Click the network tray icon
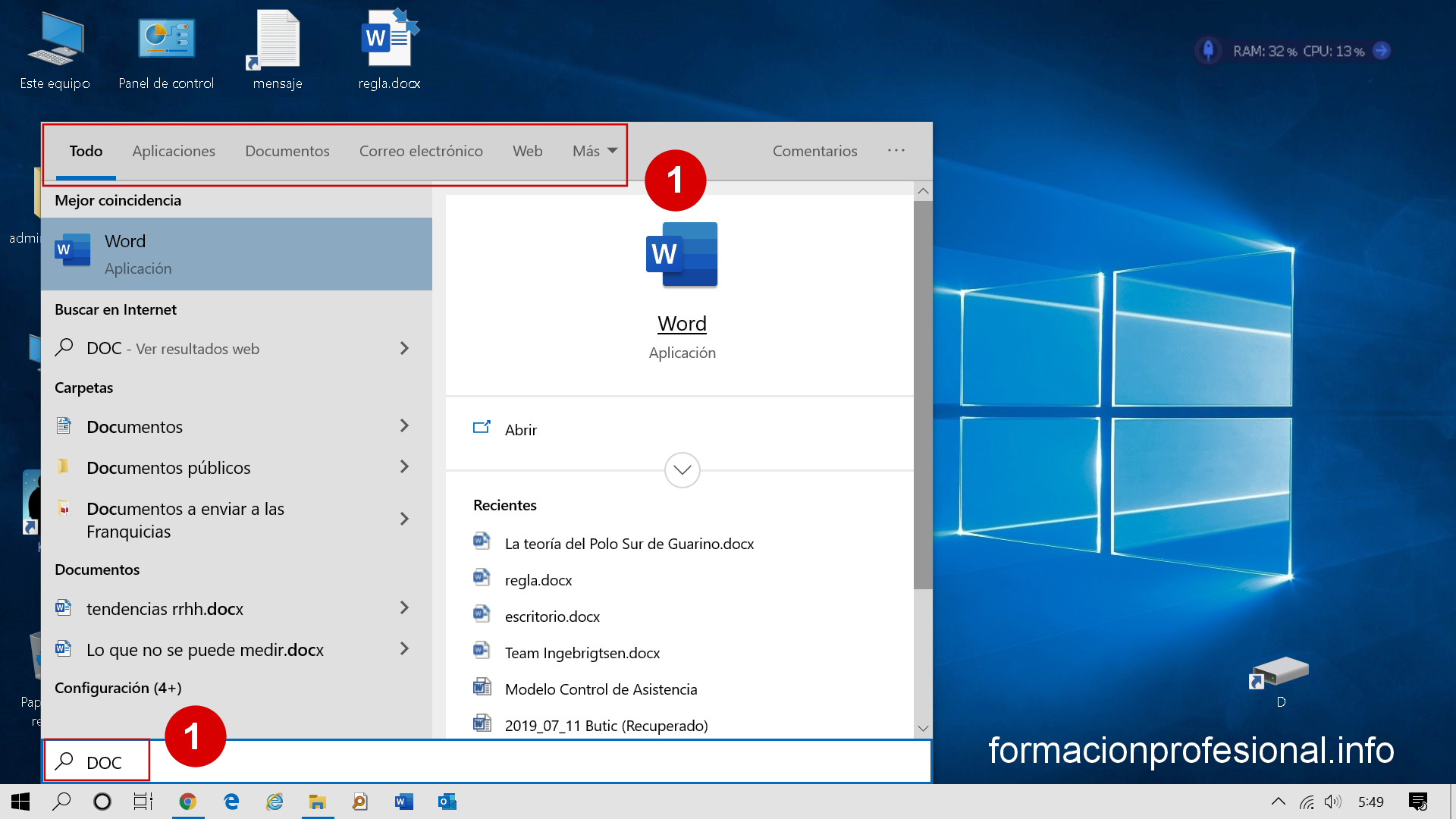This screenshot has width=1456, height=819. pos(1307,802)
